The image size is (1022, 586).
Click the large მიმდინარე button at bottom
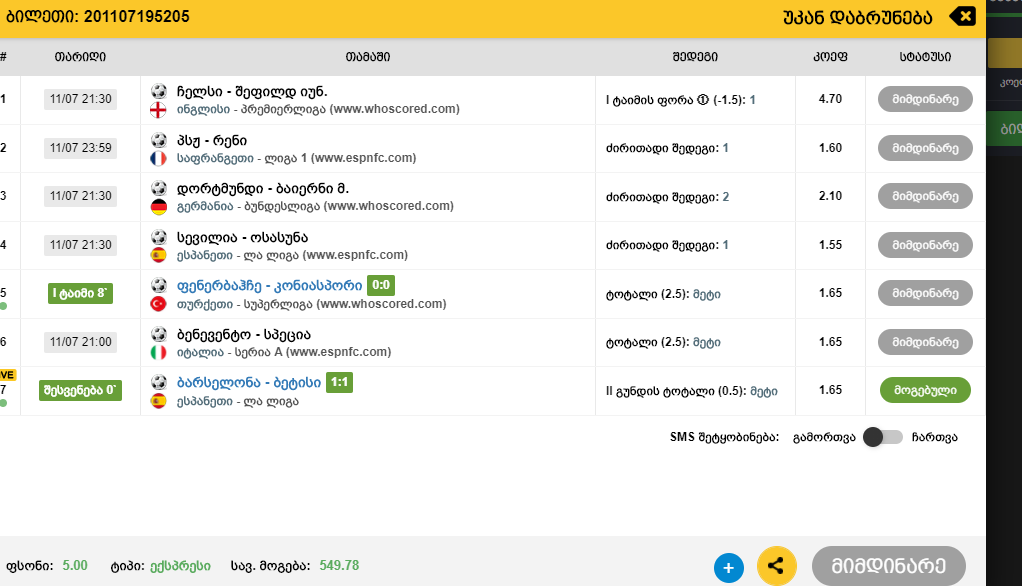888,566
